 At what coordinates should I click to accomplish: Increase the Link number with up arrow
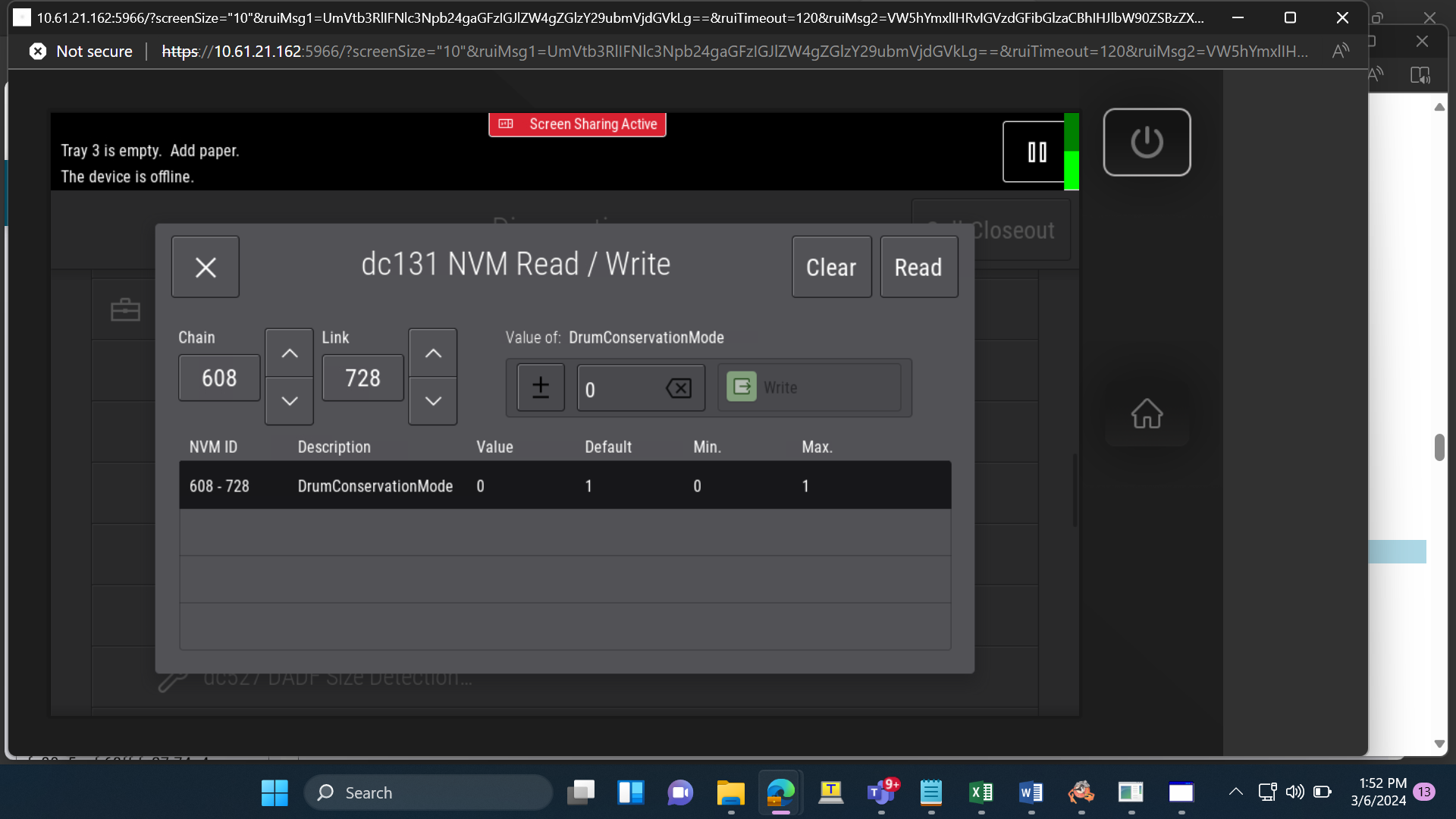coord(433,353)
